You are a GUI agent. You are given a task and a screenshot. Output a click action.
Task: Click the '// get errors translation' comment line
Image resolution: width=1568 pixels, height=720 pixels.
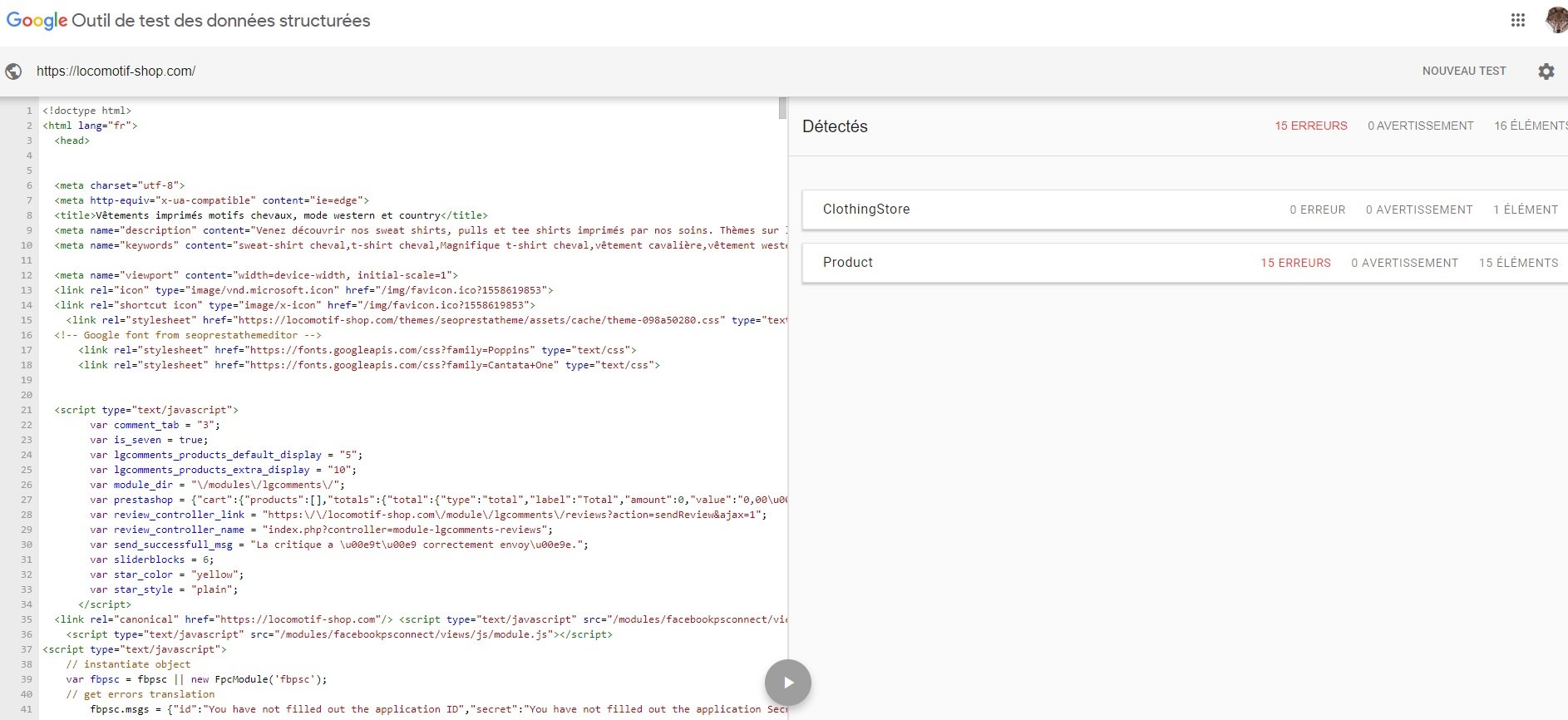(141, 694)
